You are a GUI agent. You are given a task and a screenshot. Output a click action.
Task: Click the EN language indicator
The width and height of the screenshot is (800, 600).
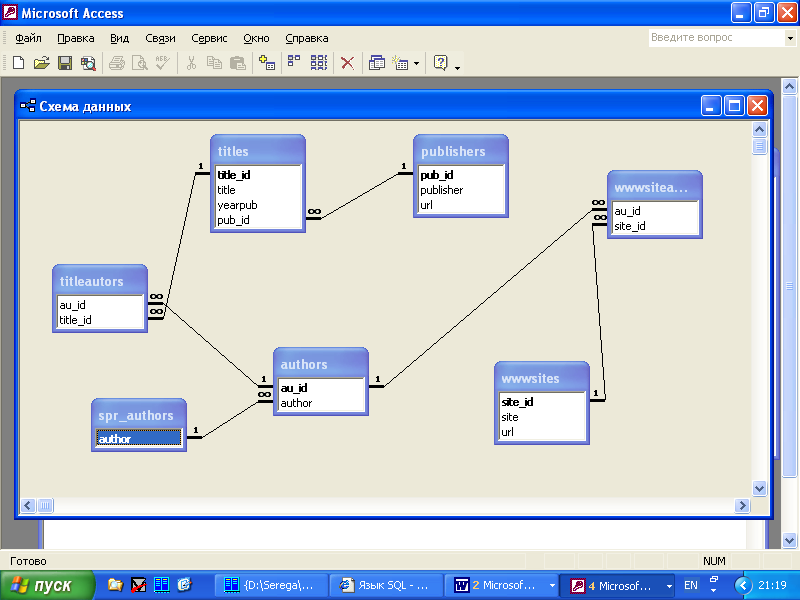691,585
